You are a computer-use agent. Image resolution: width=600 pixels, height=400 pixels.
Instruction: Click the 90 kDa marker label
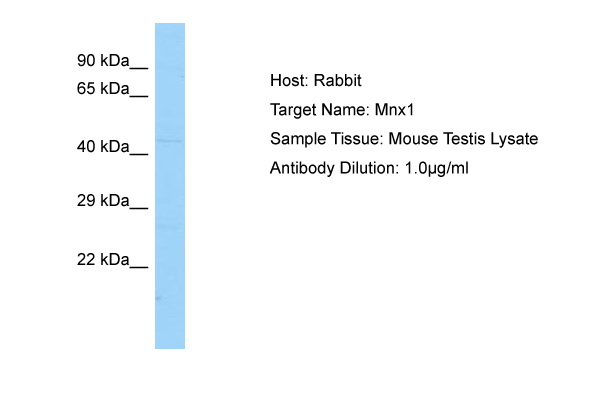(x=112, y=61)
